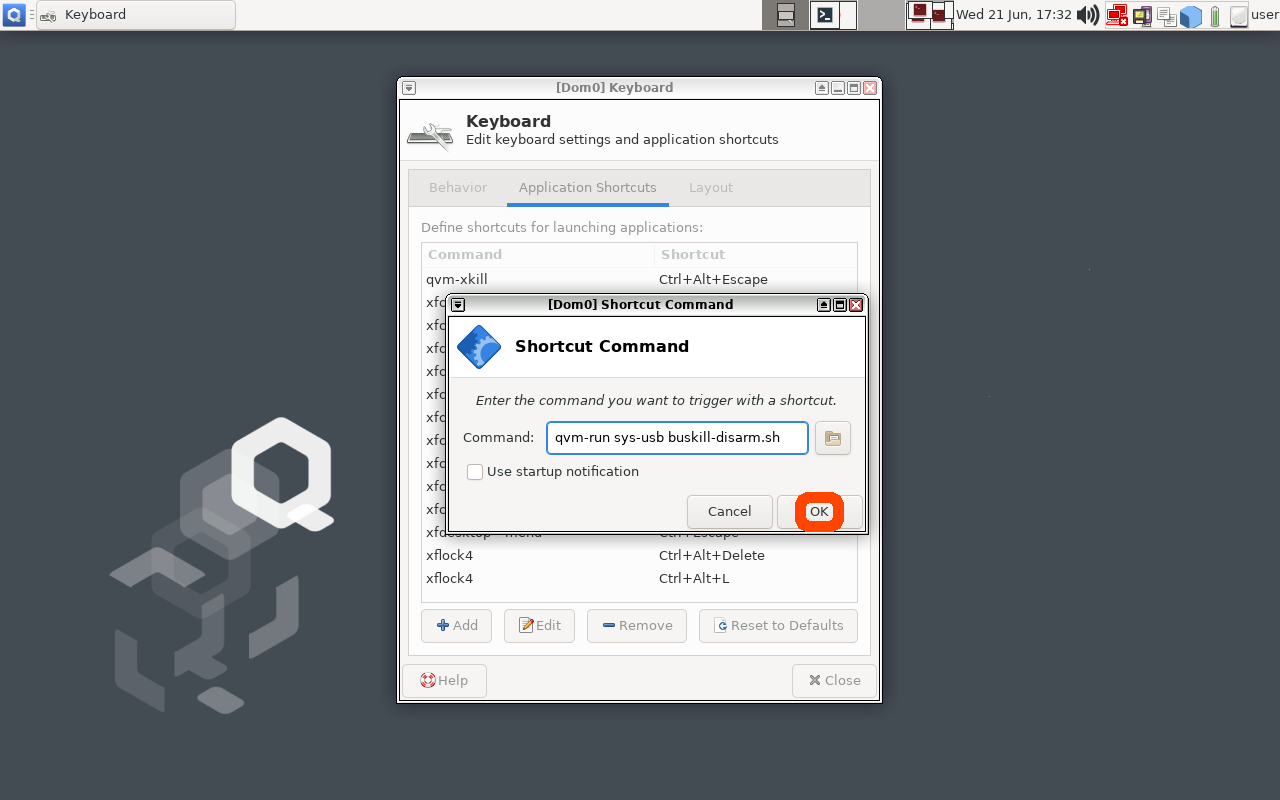Open the disk space tray icon
This screenshot has height=800, width=1280.
(x=1238, y=15)
